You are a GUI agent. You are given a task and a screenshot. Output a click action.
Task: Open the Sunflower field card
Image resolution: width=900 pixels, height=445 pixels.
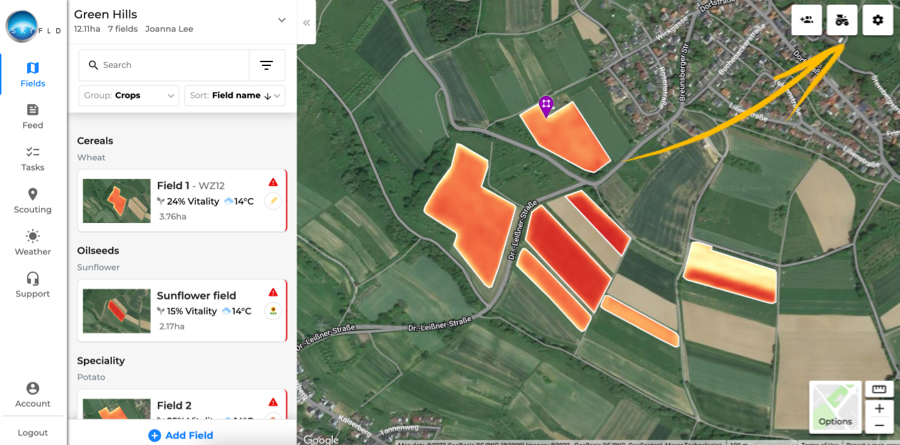(x=182, y=311)
